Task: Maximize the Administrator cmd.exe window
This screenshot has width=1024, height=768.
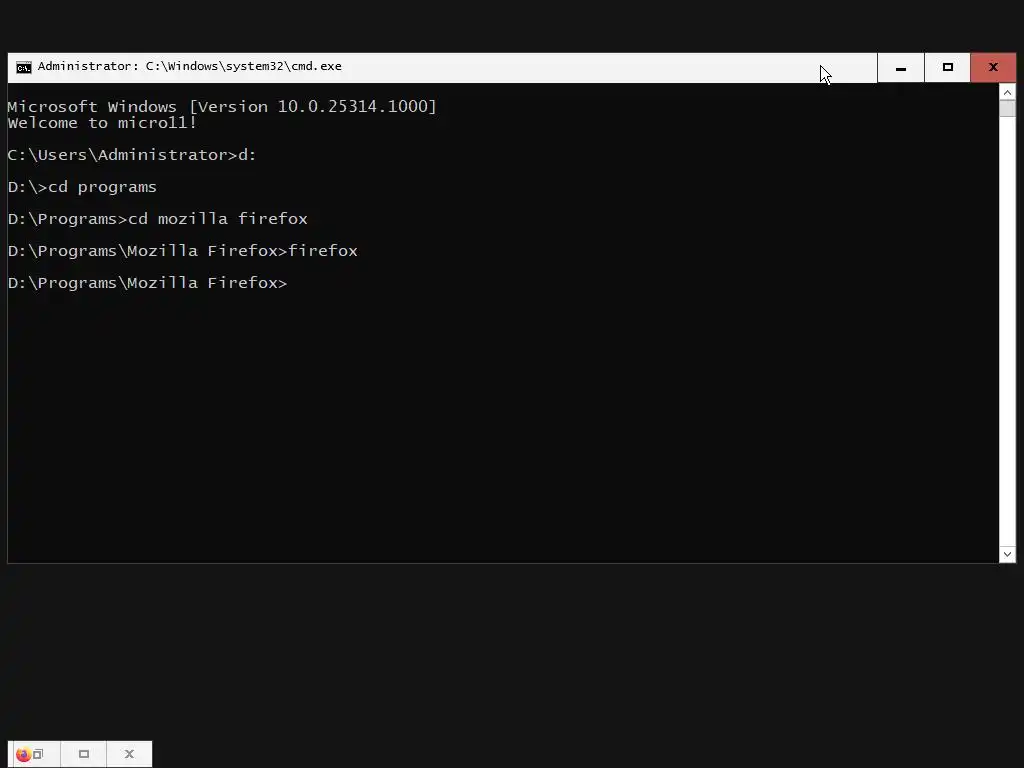Action: pos(948,67)
